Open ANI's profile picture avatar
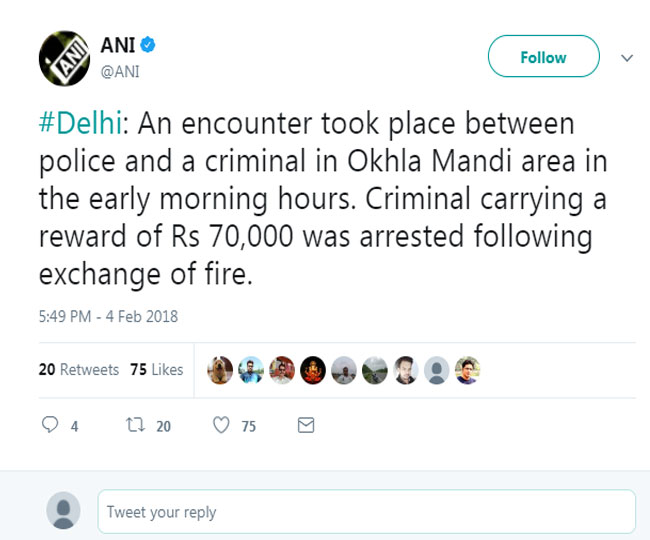 click(64, 58)
